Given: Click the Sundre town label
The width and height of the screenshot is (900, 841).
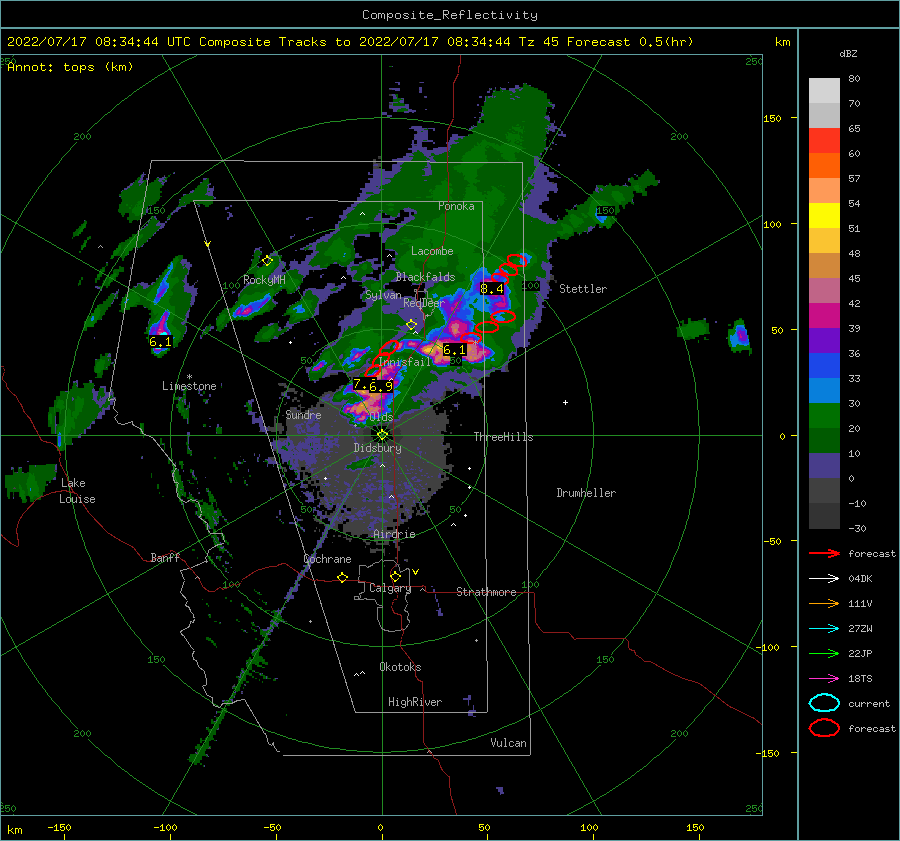Looking at the screenshot, I should click(303, 414).
